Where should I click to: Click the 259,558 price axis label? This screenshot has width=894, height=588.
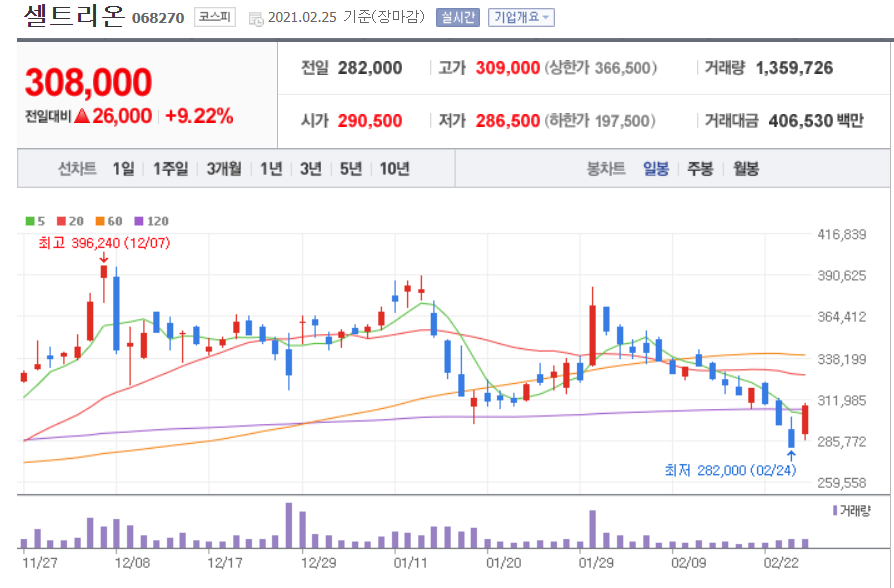[x=842, y=483]
